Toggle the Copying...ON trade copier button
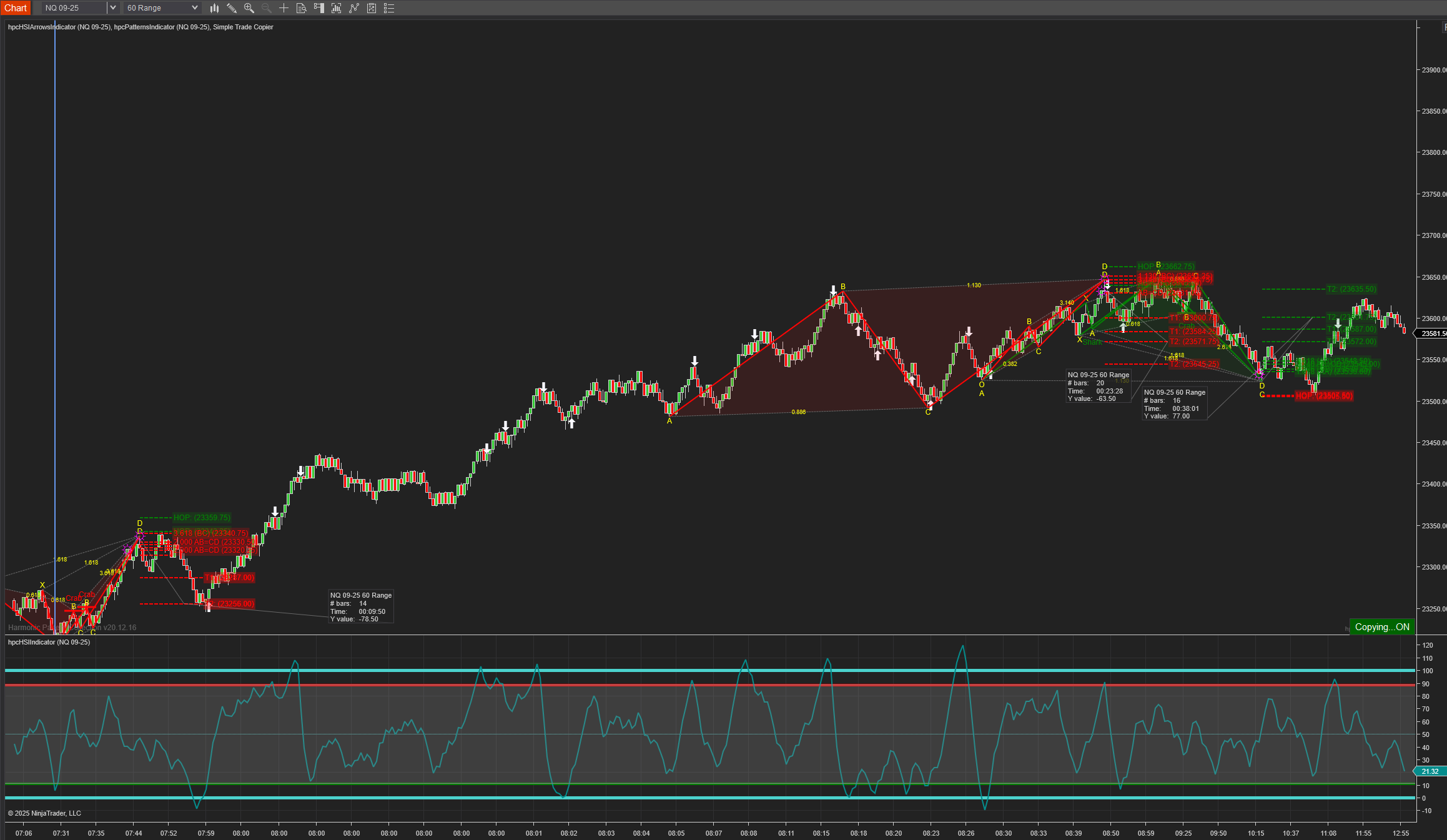 click(x=1381, y=627)
